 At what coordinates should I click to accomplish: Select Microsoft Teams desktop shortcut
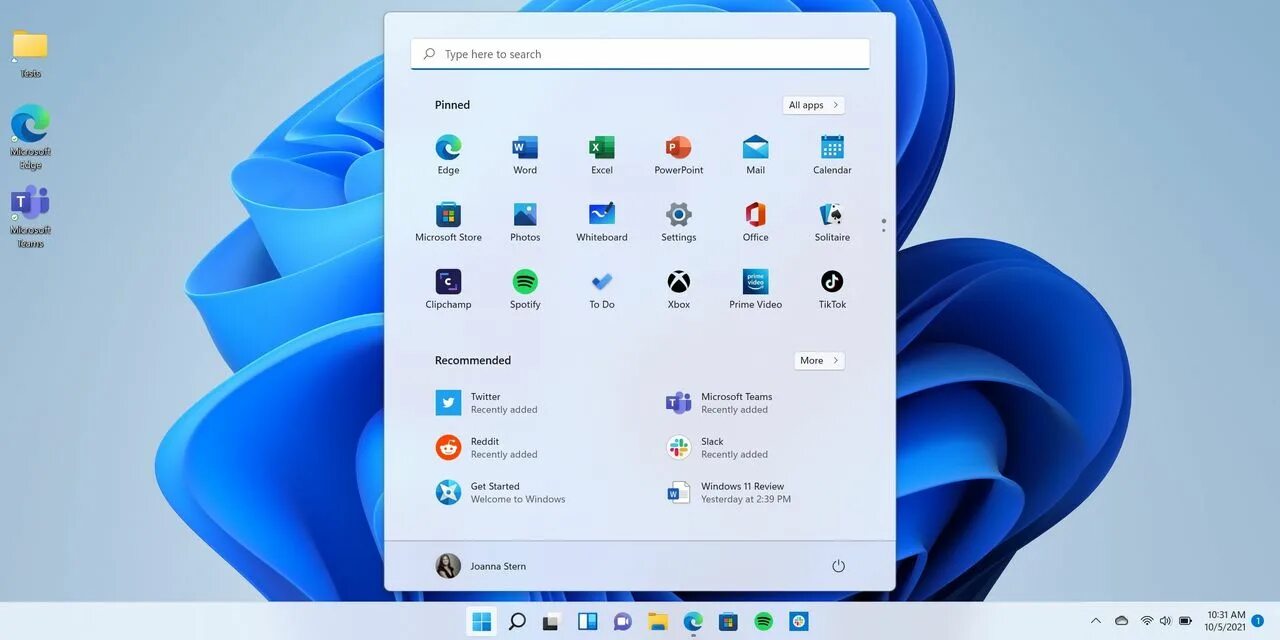click(30, 216)
